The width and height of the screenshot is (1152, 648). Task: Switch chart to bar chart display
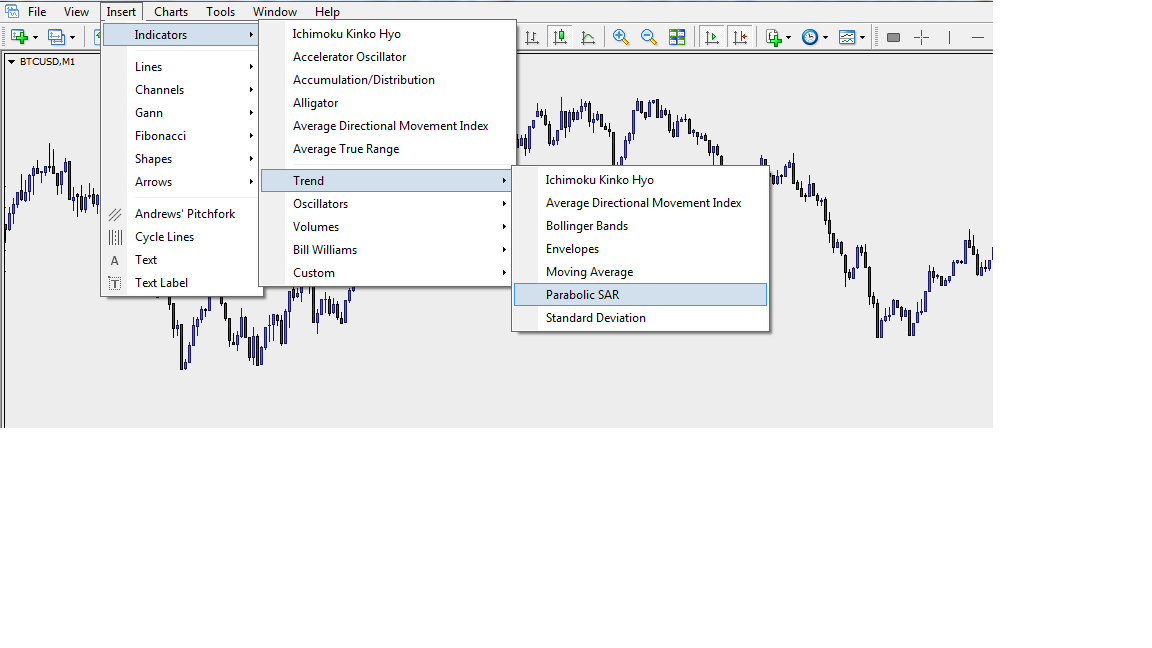532,37
